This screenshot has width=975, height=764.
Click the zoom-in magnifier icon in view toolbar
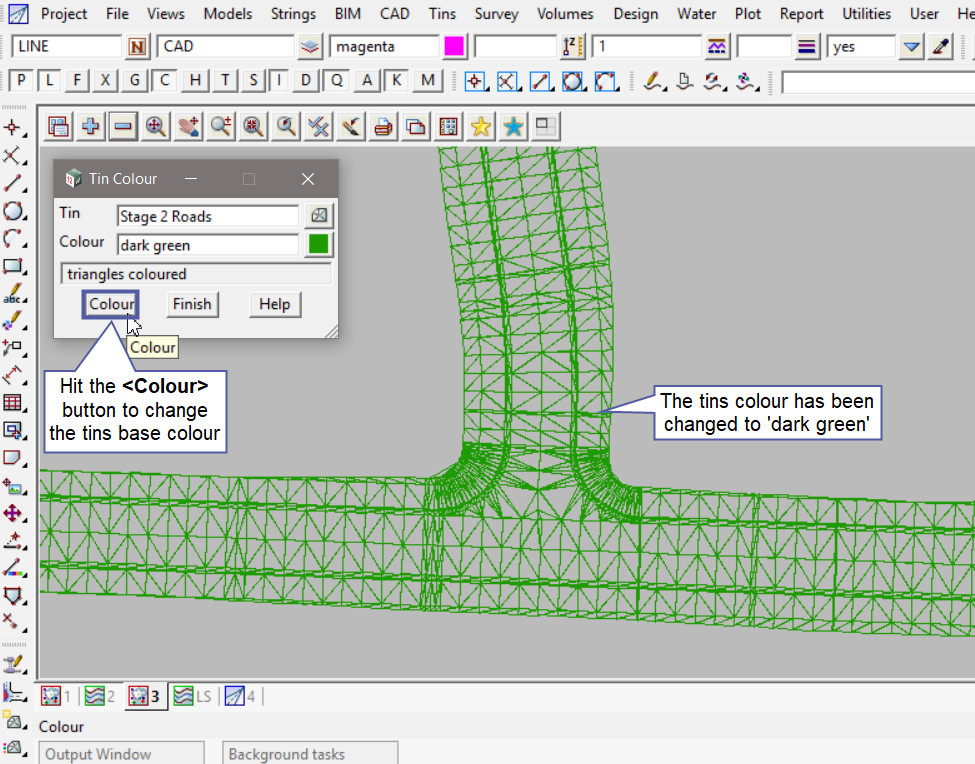pos(221,126)
